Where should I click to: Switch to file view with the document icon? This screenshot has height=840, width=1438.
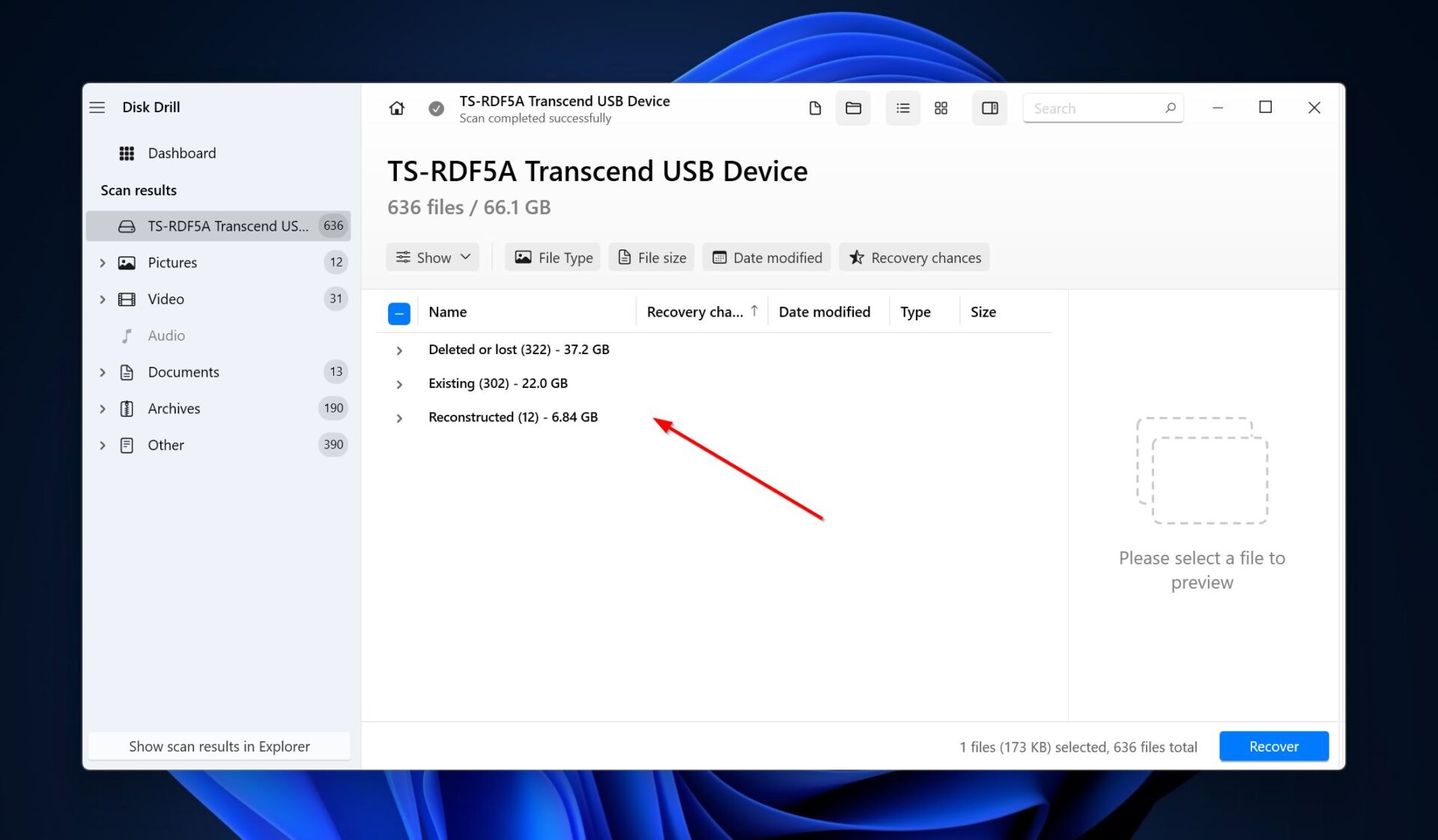point(815,109)
